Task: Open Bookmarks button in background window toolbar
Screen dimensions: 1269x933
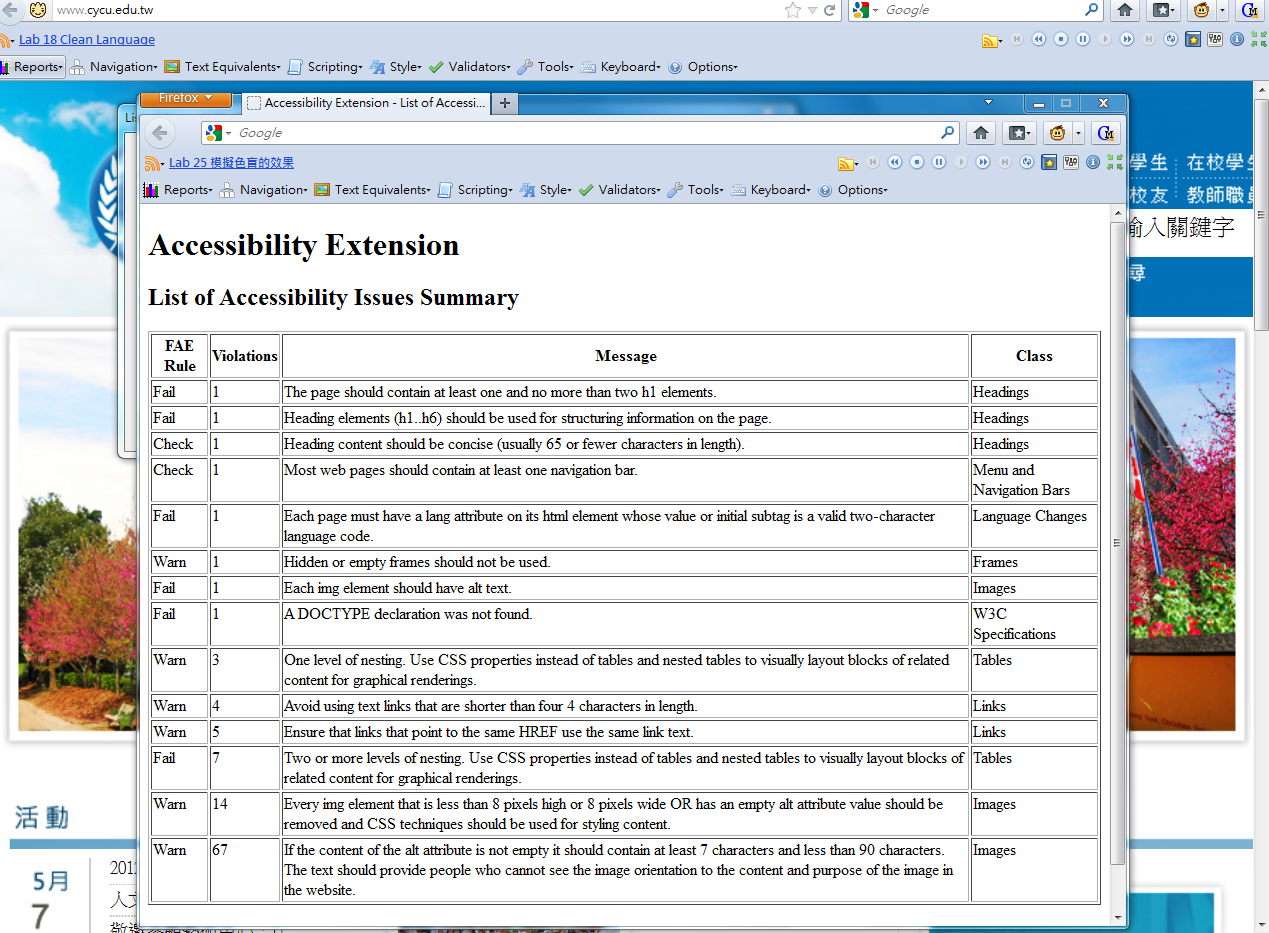Action: [x=1162, y=10]
